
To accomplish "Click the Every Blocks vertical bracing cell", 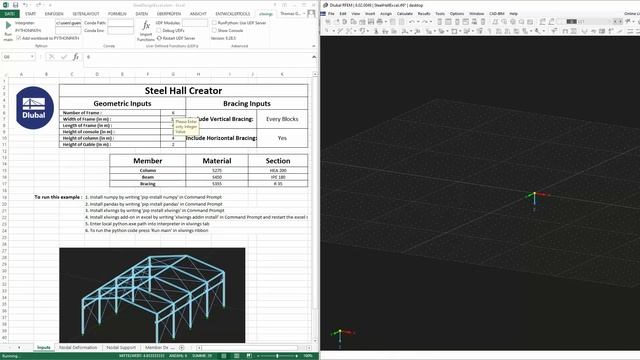I will (282, 119).
